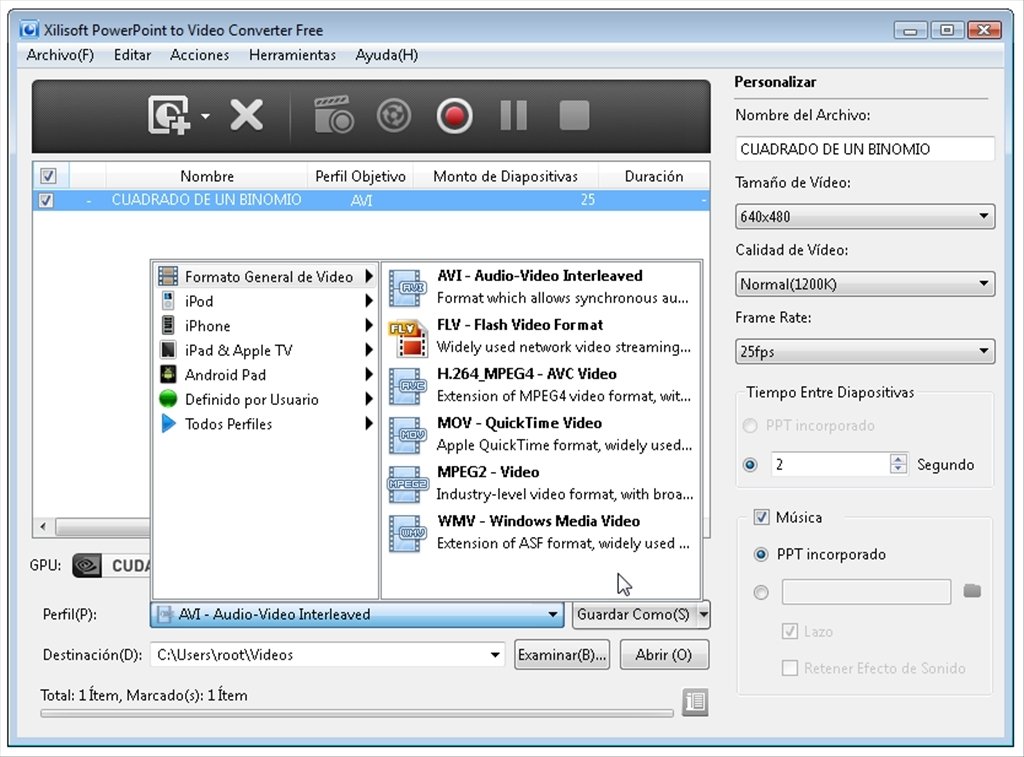Choose Formato General de Video menu entry

[x=266, y=276]
